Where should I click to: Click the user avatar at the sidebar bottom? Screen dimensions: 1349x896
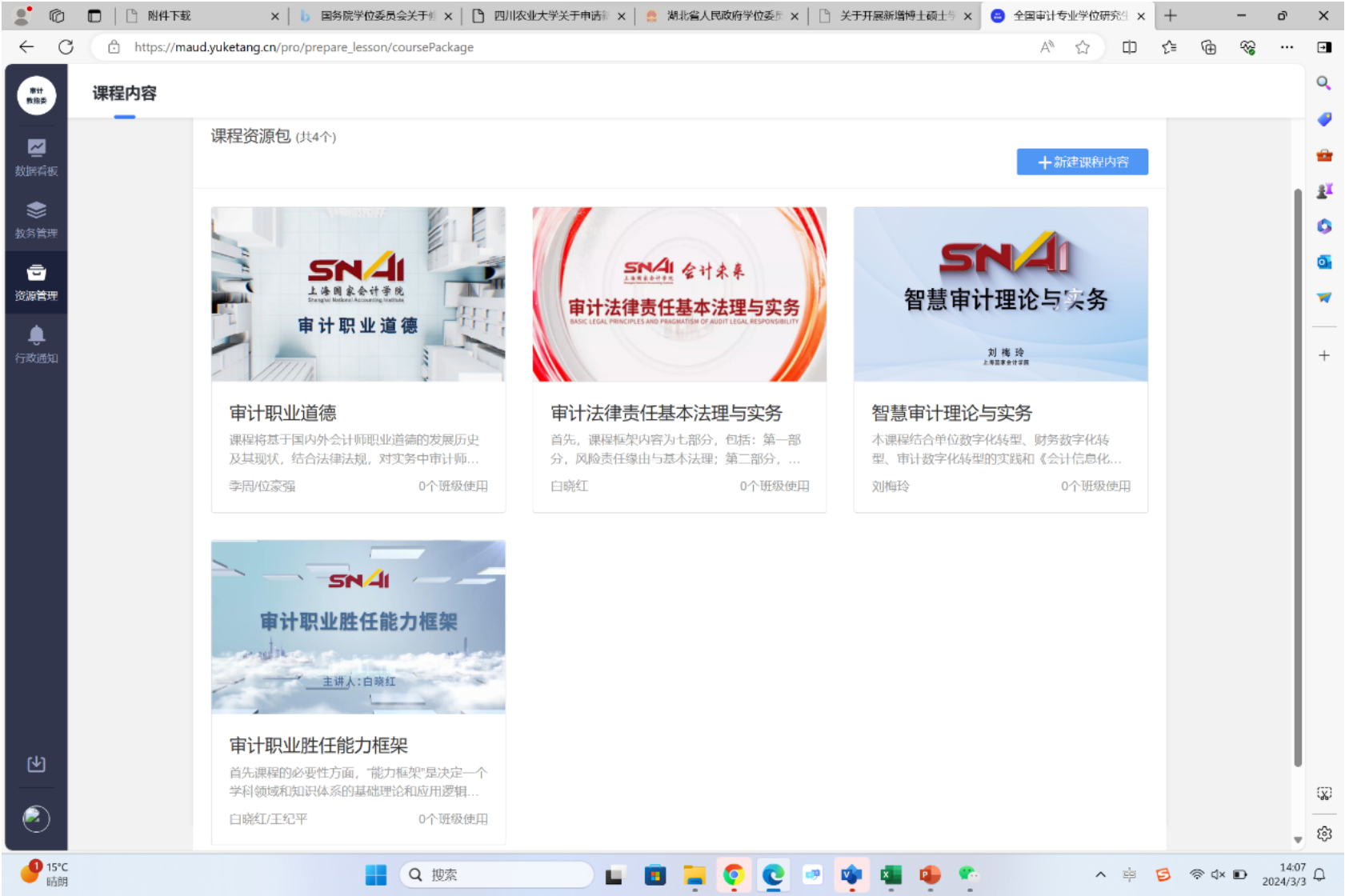click(x=36, y=818)
